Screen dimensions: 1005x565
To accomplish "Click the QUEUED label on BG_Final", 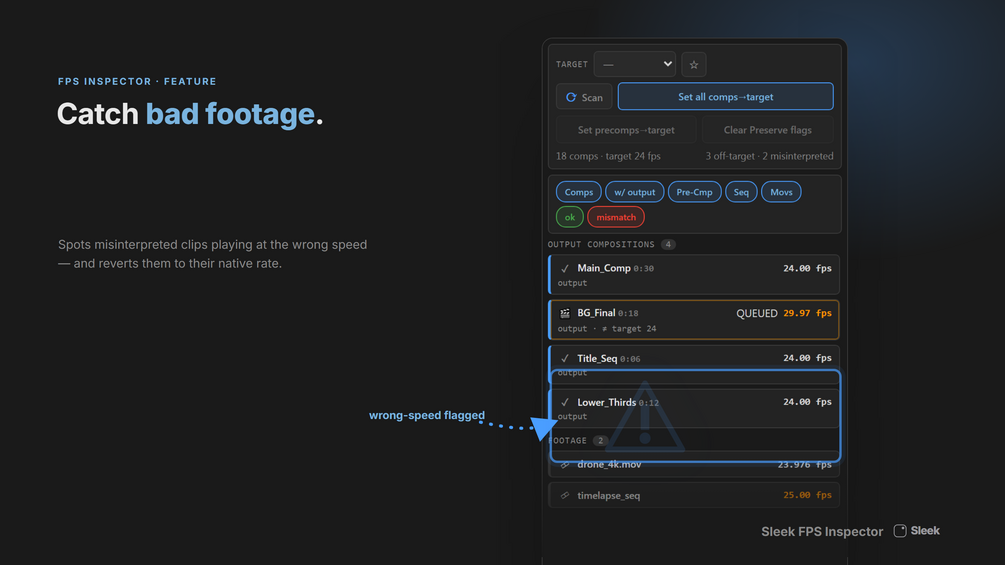I will (756, 313).
